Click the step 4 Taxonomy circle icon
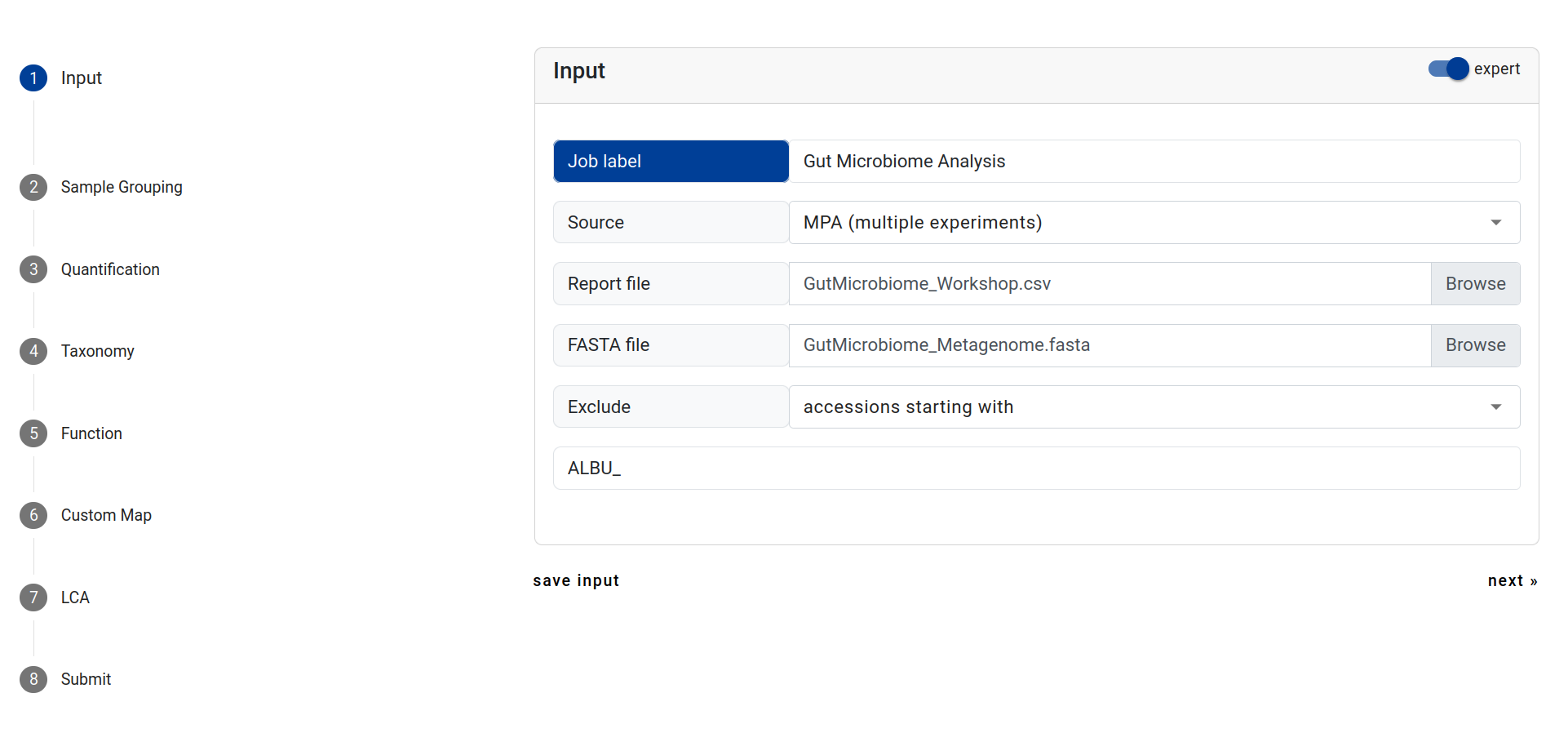The image size is (1568, 733). (33, 351)
